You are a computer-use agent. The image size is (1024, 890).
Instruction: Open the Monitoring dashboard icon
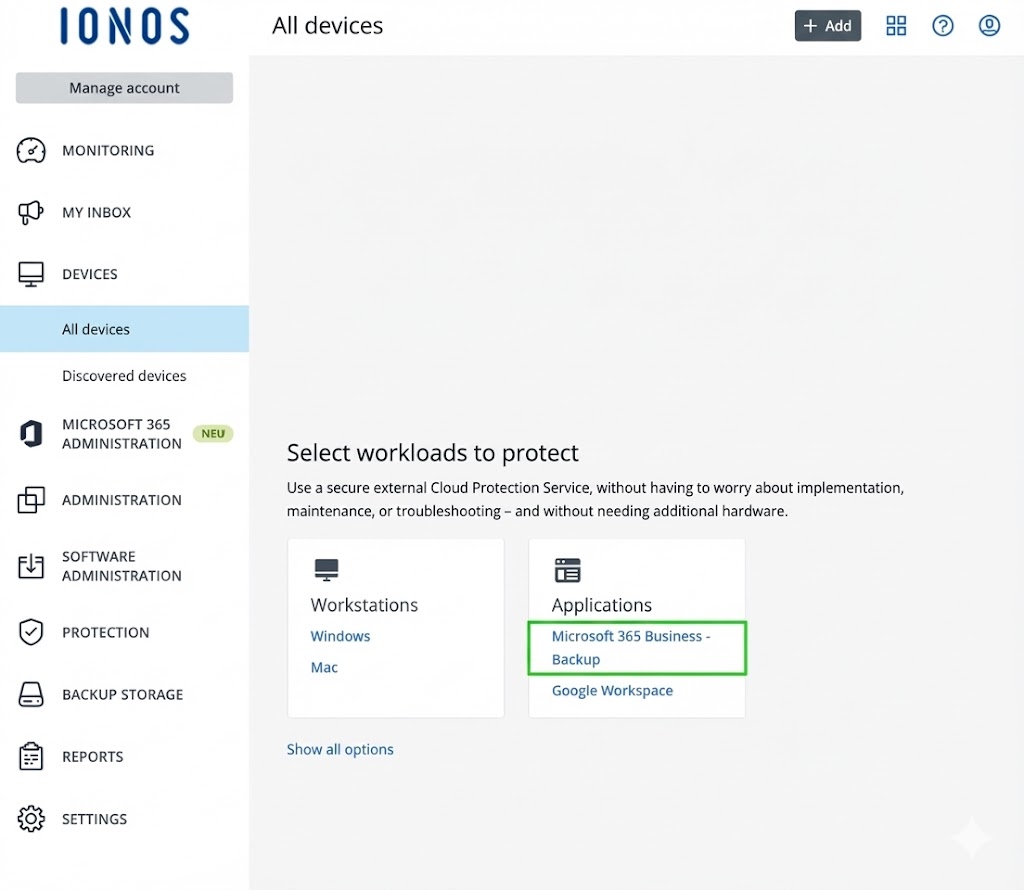pos(31,150)
